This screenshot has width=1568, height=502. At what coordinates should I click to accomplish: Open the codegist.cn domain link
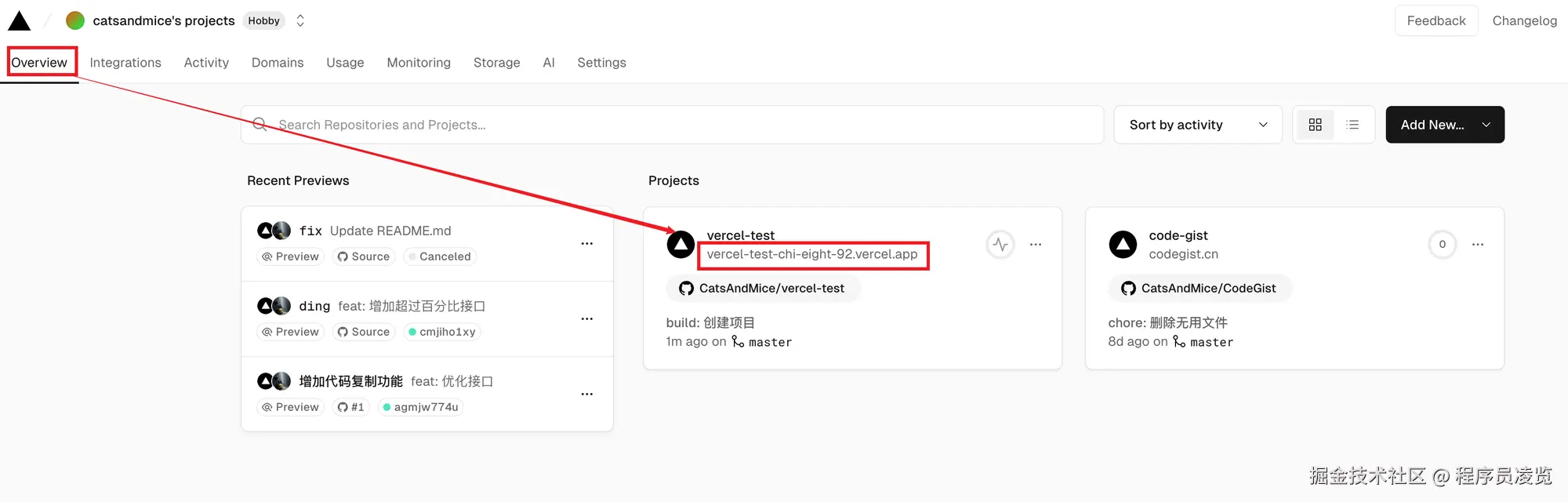(1183, 254)
